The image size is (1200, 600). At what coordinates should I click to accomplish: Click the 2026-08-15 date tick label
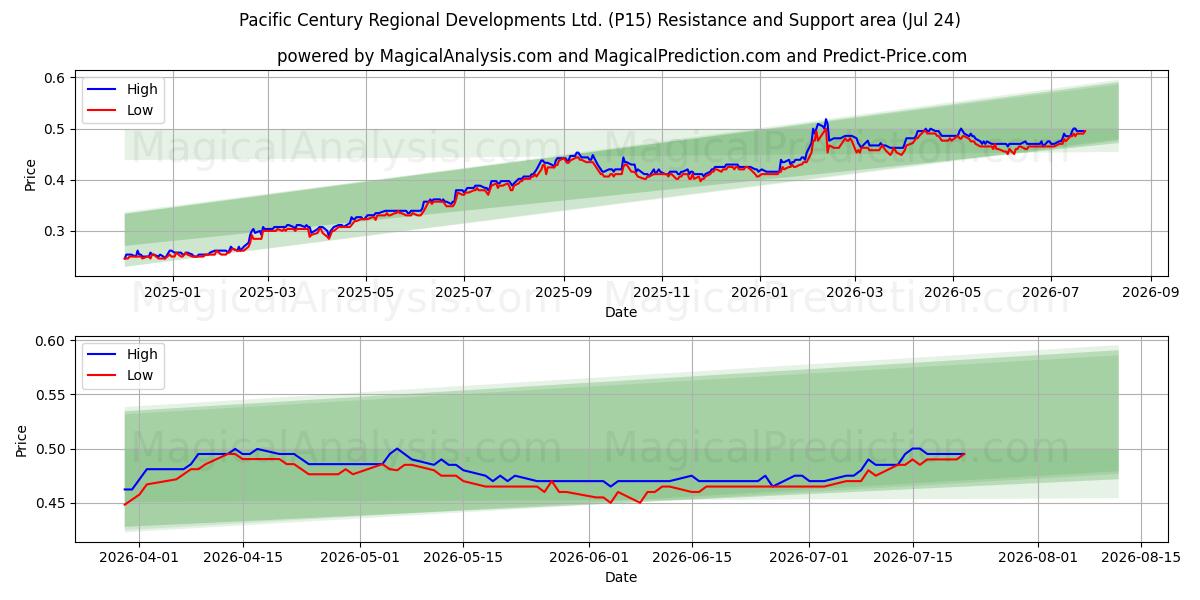pyautogui.click(x=1140, y=557)
